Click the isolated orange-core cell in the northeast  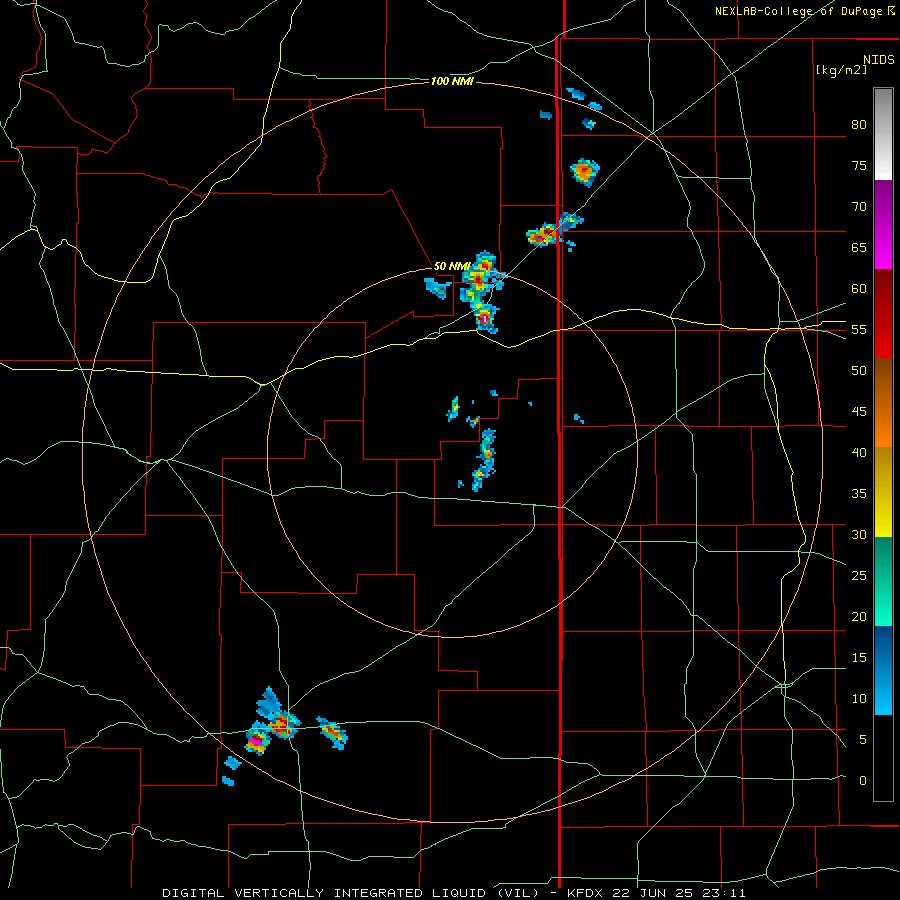click(x=584, y=172)
